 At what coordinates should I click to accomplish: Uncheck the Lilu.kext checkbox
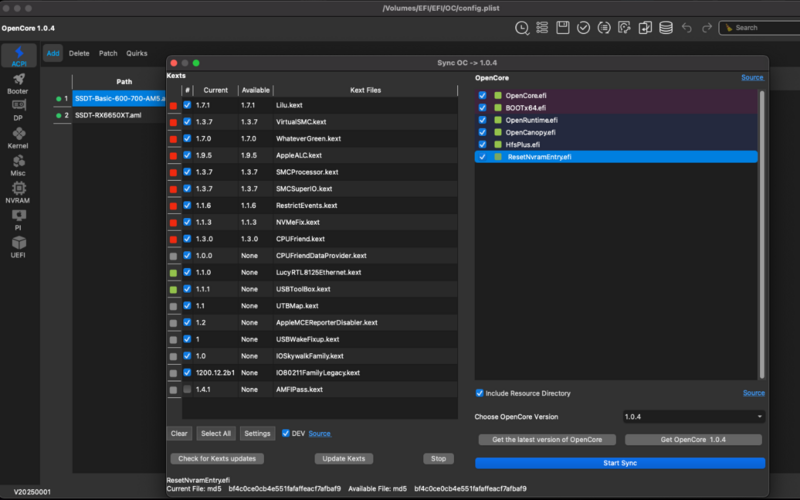(187, 105)
